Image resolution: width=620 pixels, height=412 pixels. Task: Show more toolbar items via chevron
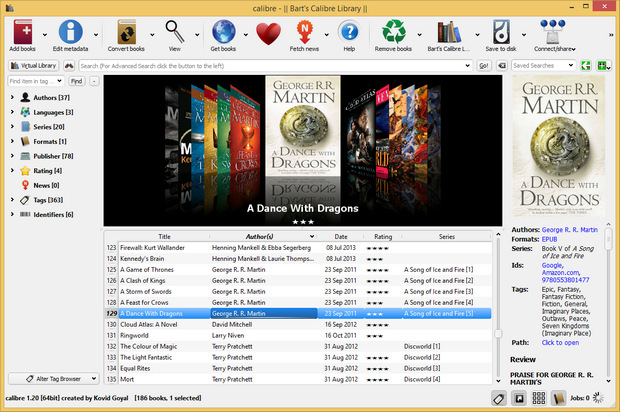[611, 35]
